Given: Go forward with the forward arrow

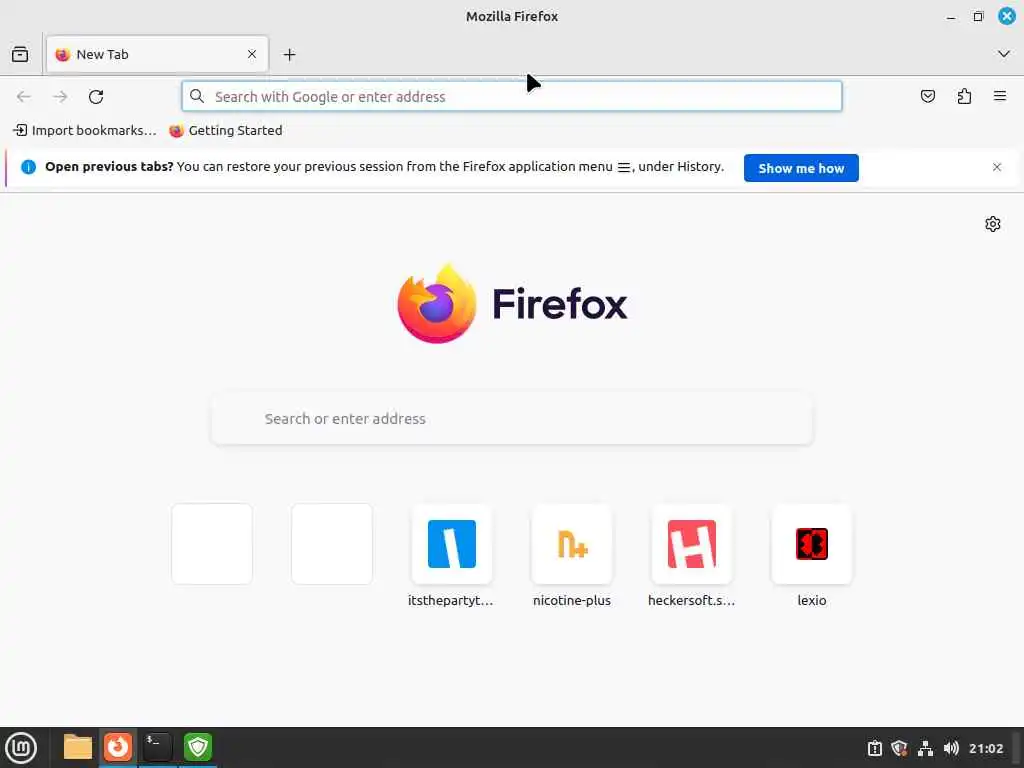Looking at the screenshot, I should point(60,97).
